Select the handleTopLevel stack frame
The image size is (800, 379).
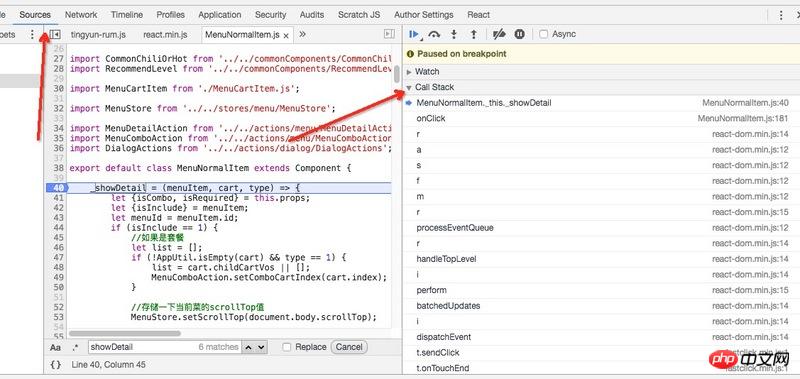click(x=601, y=259)
